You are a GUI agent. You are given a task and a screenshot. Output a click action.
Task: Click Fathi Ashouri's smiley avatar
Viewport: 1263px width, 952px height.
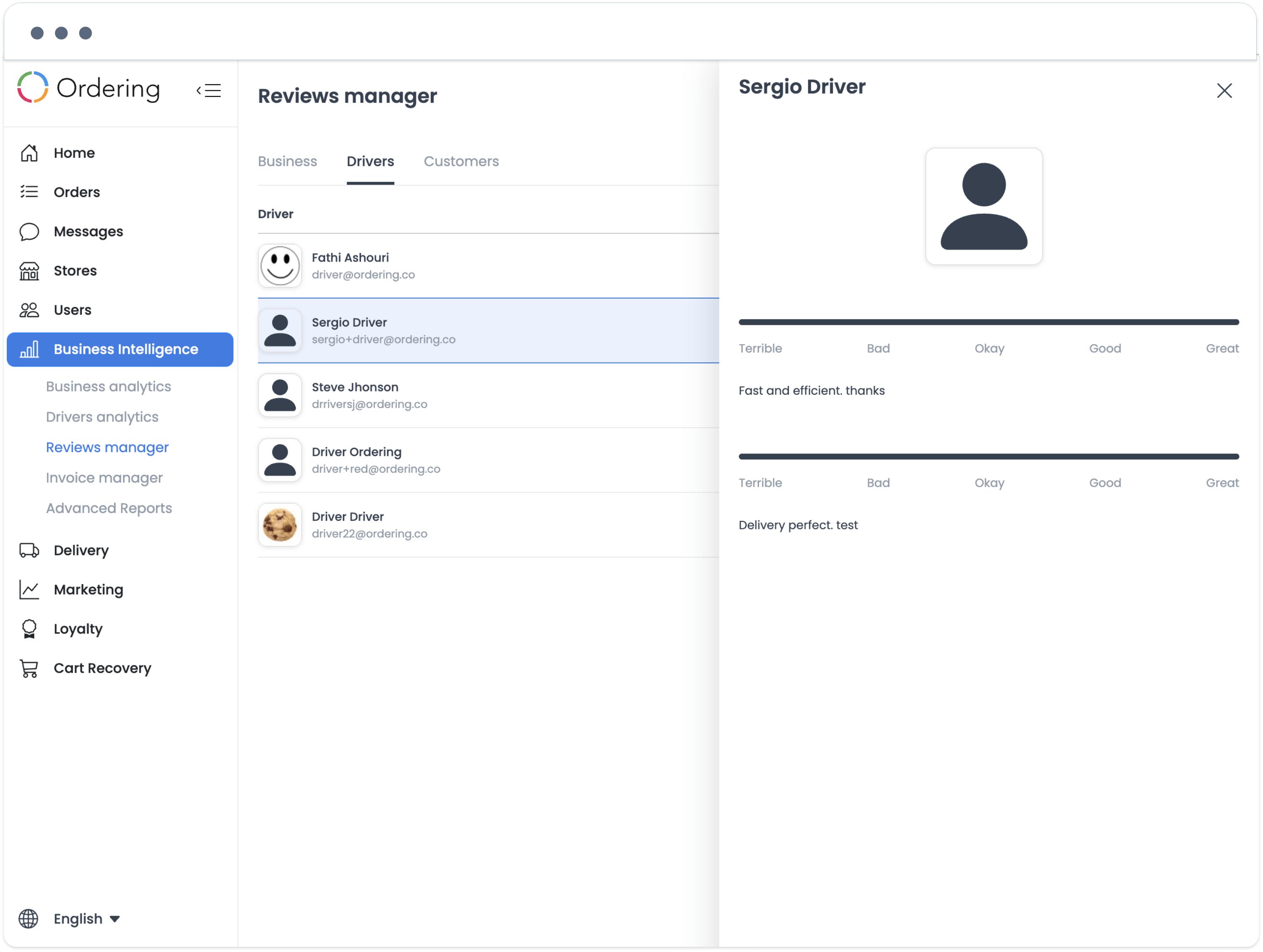280,266
